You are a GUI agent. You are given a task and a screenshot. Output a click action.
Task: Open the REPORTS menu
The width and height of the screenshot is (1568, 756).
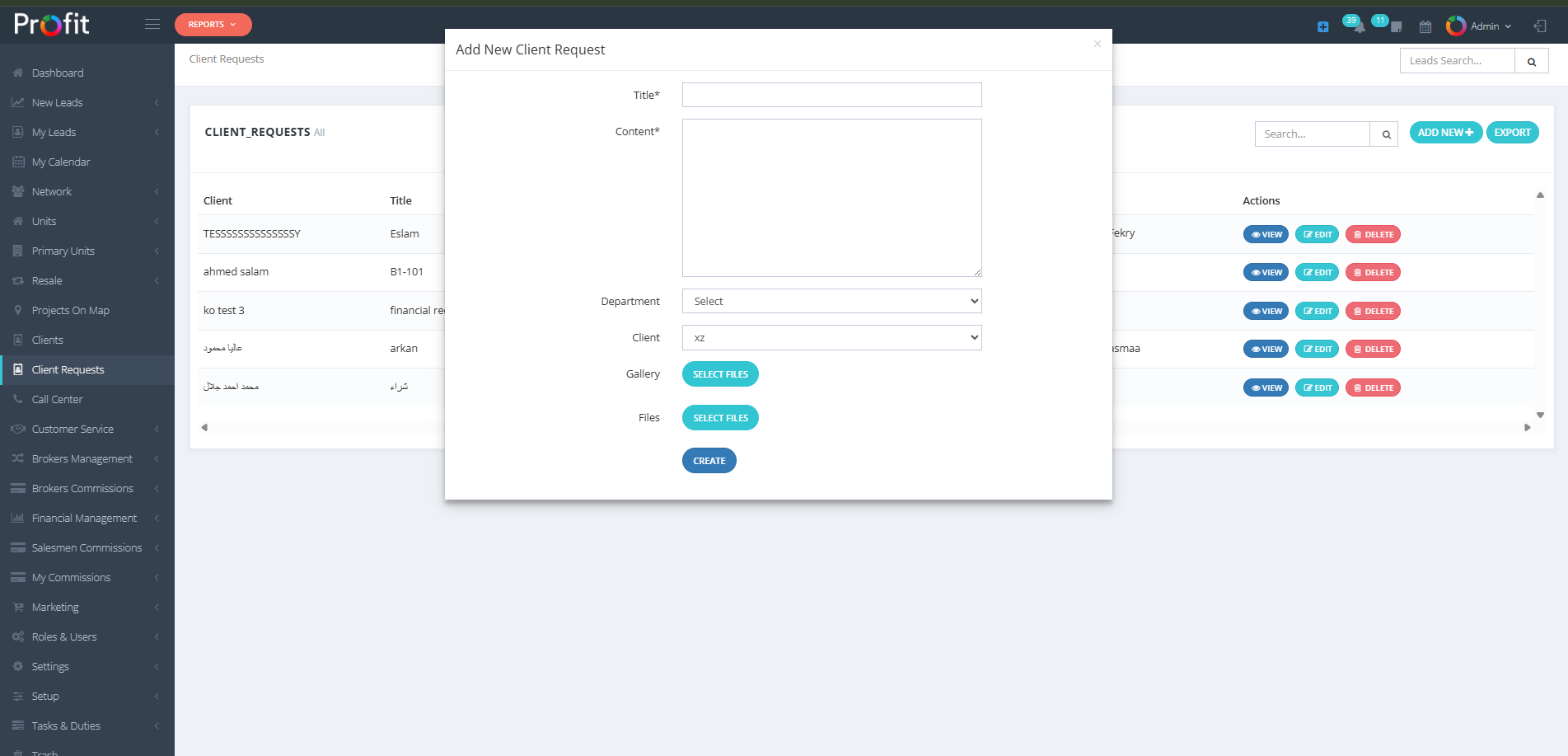(213, 24)
